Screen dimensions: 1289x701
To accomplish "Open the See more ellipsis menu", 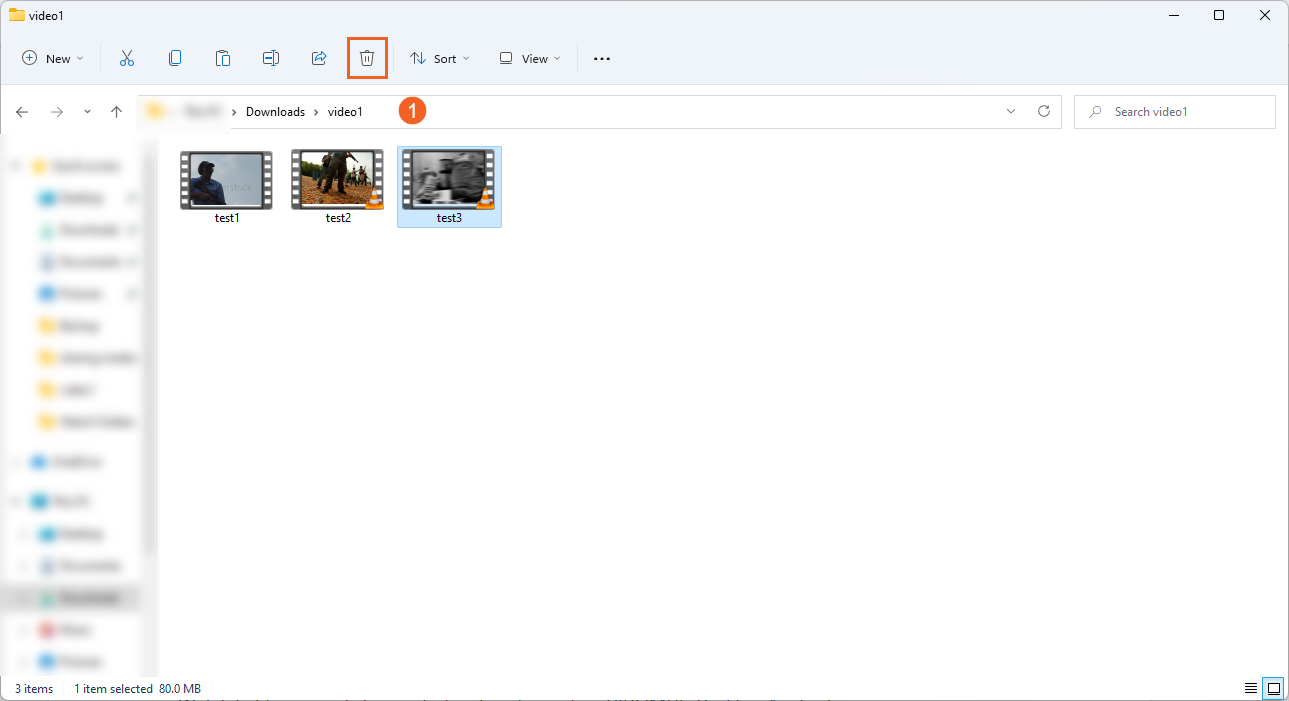I will click(x=601, y=59).
